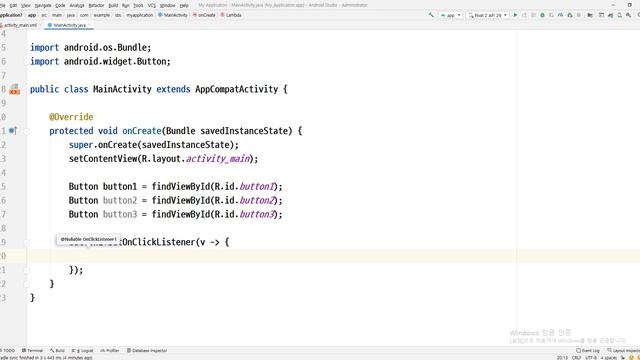Click the Apply Code Changes icon
The image size is (640, 360).
tap(534, 15)
